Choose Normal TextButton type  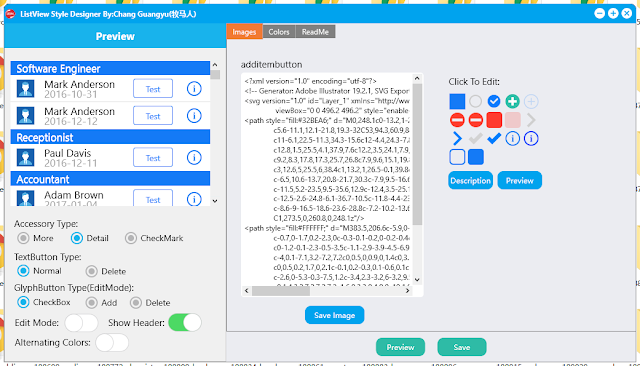(23, 271)
